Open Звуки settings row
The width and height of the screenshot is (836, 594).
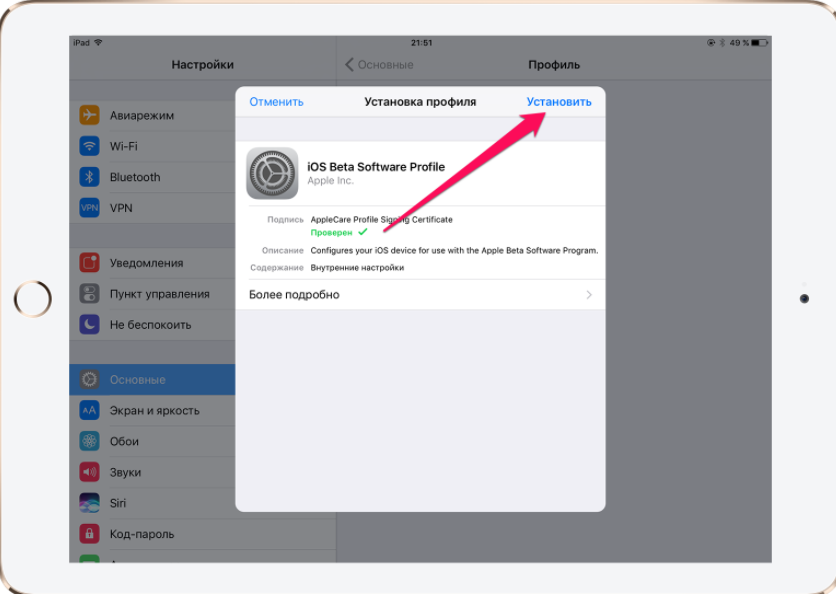(152, 472)
